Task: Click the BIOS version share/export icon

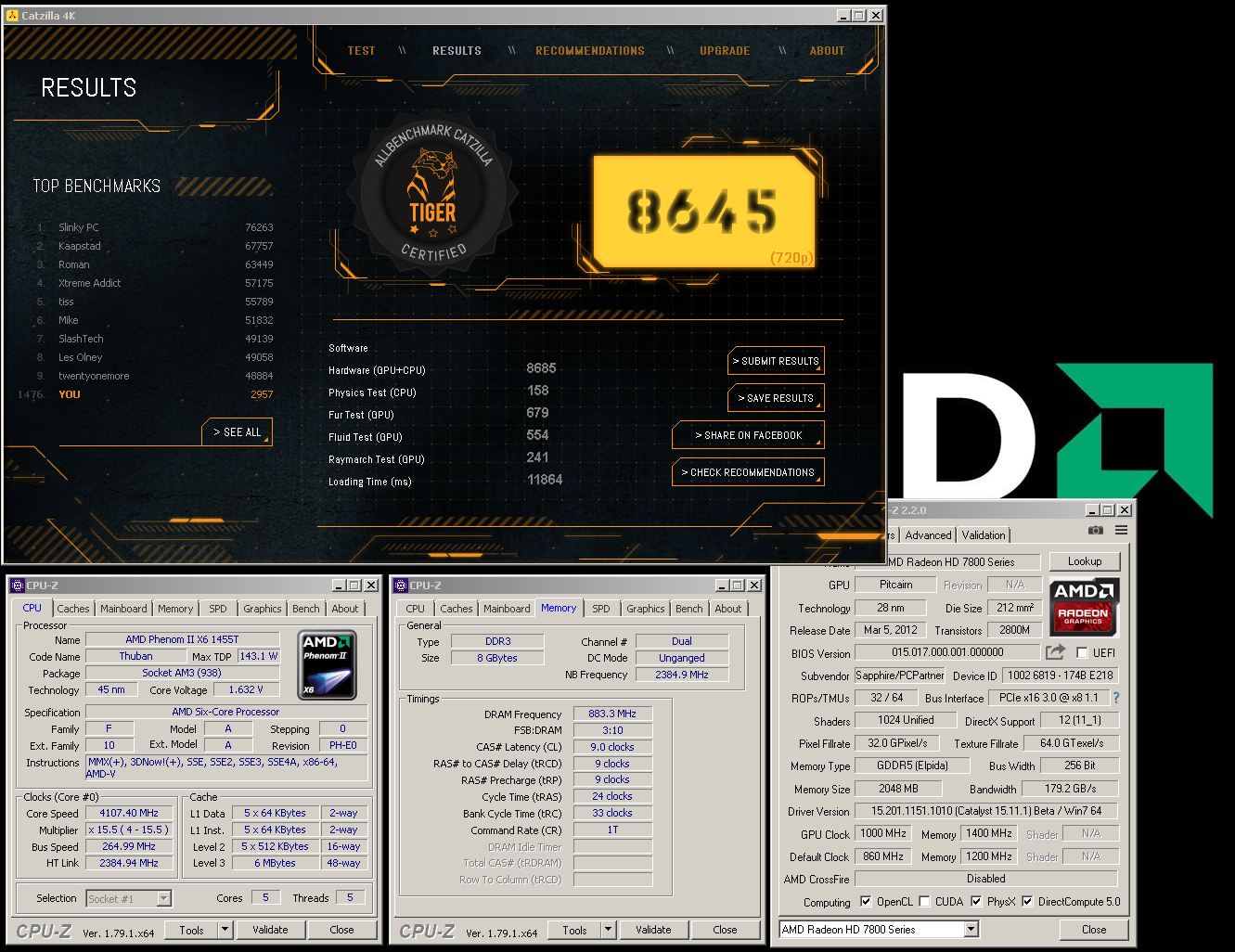Action: click(x=1055, y=652)
